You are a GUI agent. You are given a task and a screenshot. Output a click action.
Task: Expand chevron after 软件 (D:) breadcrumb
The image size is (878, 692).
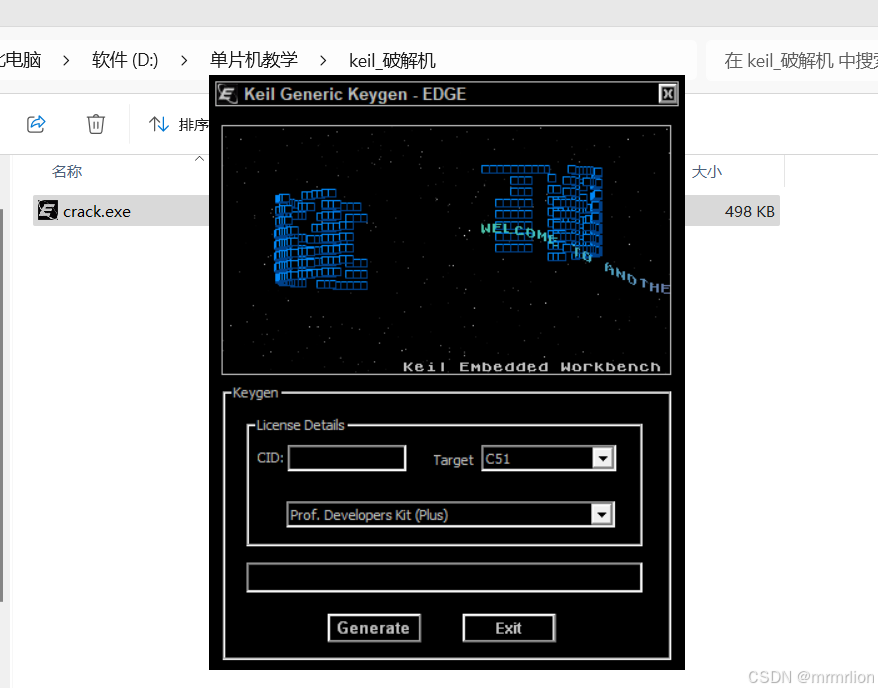(184, 60)
